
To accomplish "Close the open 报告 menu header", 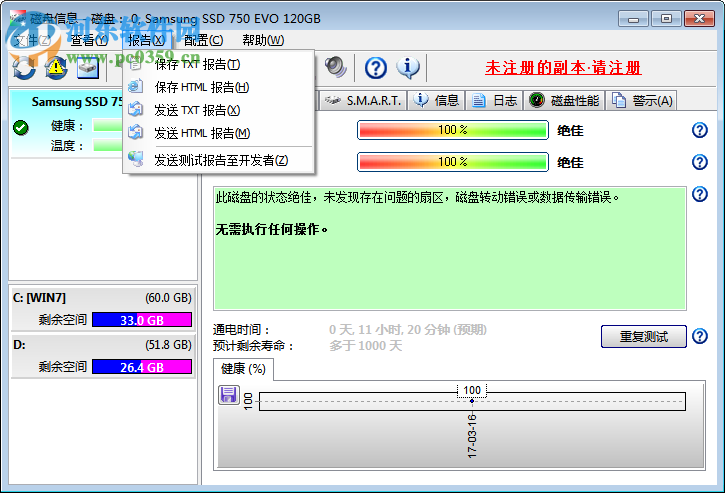I will click(x=146, y=40).
